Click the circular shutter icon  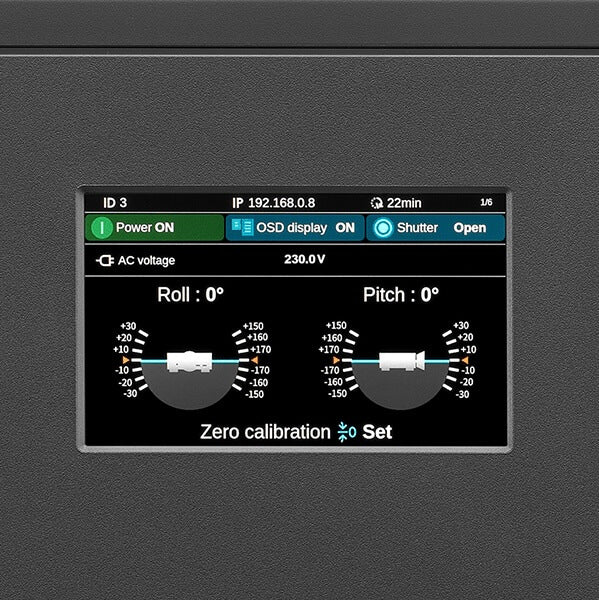coord(383,228)
